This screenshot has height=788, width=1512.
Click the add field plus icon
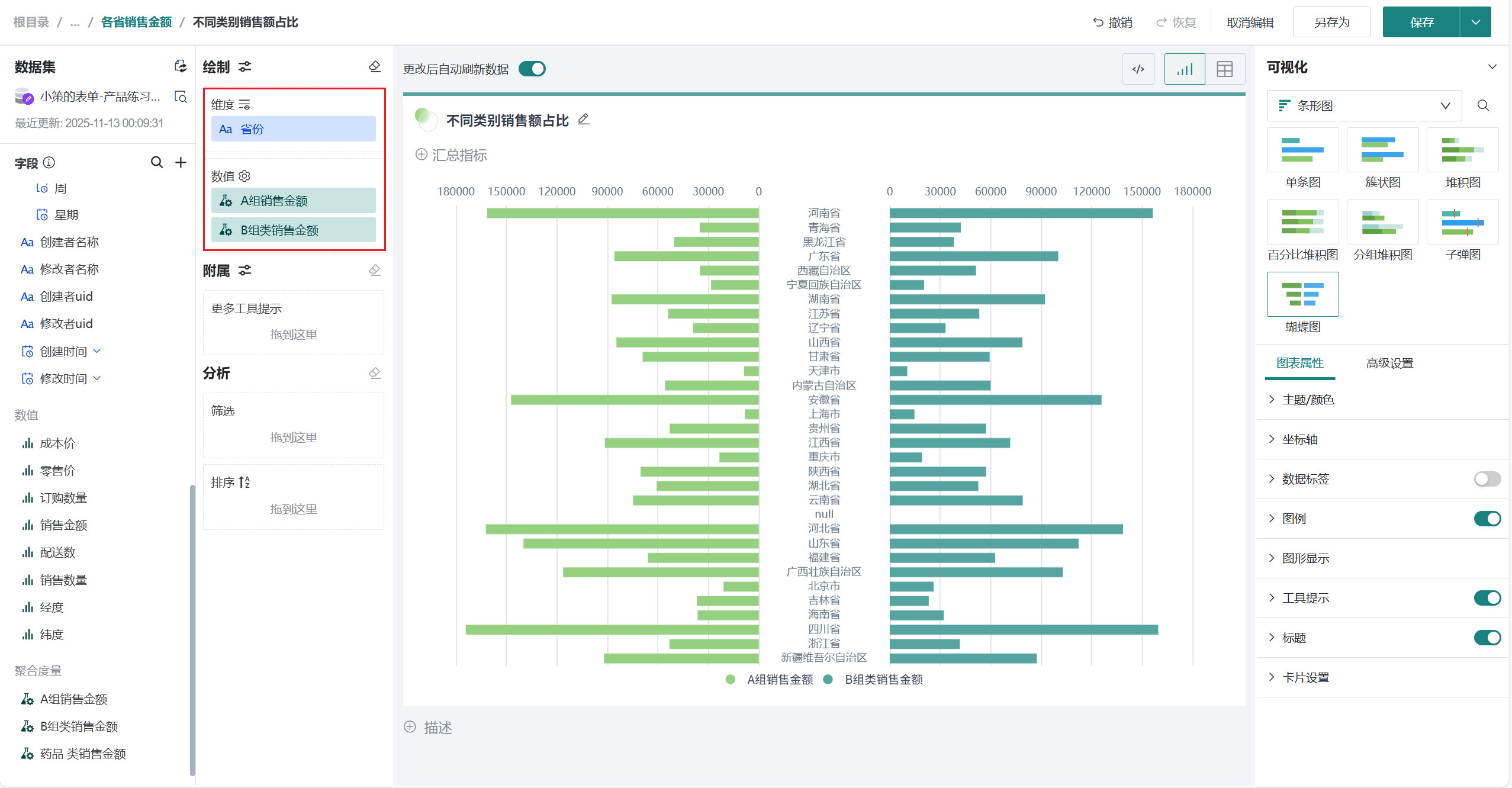pos(181,162)
